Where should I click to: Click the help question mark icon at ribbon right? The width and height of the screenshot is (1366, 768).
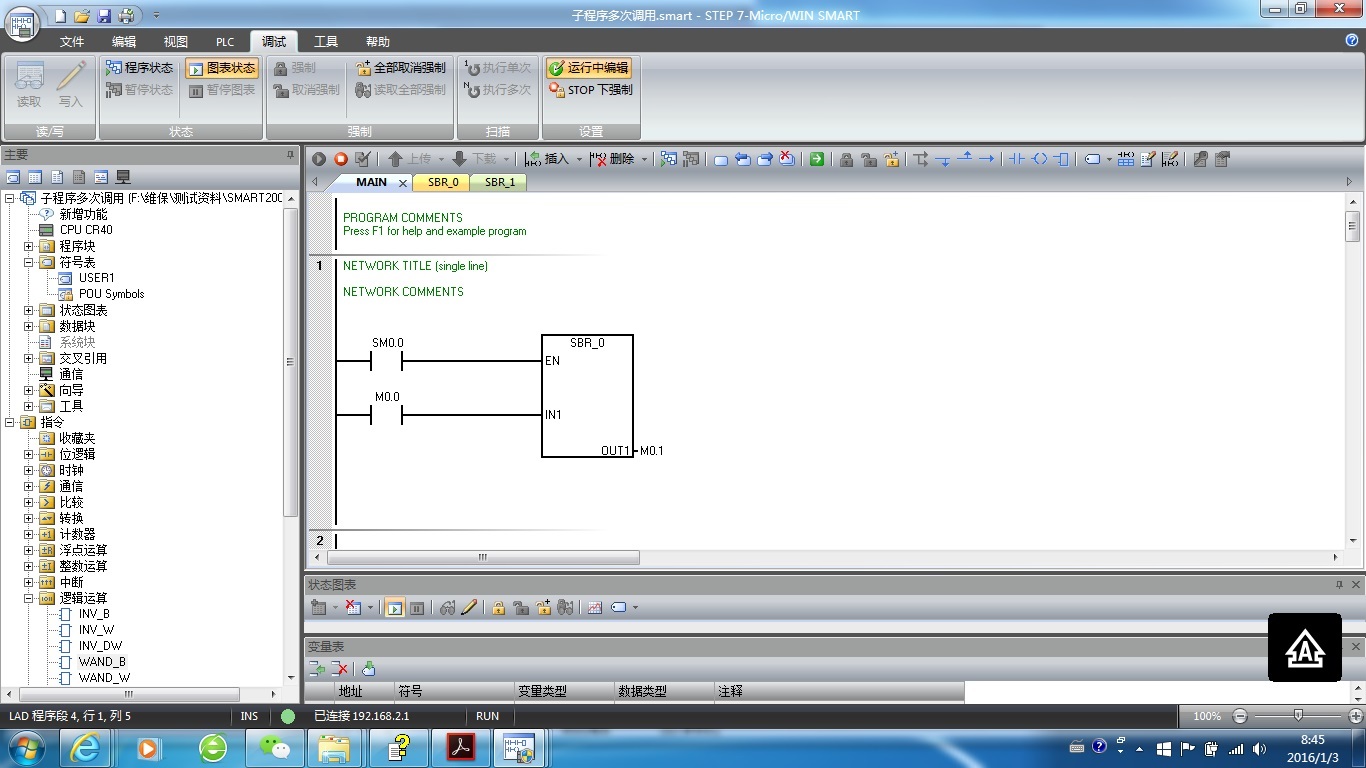(x=1352, y=40)
